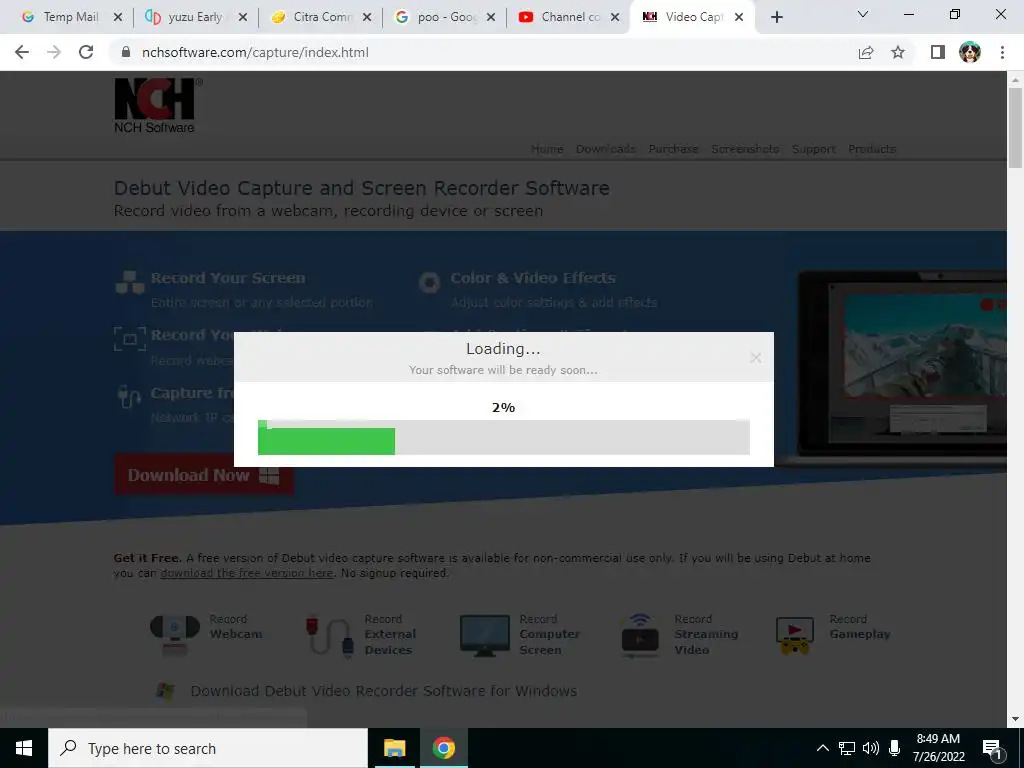Open Chrome three-dot menu

click(1002, 52)
